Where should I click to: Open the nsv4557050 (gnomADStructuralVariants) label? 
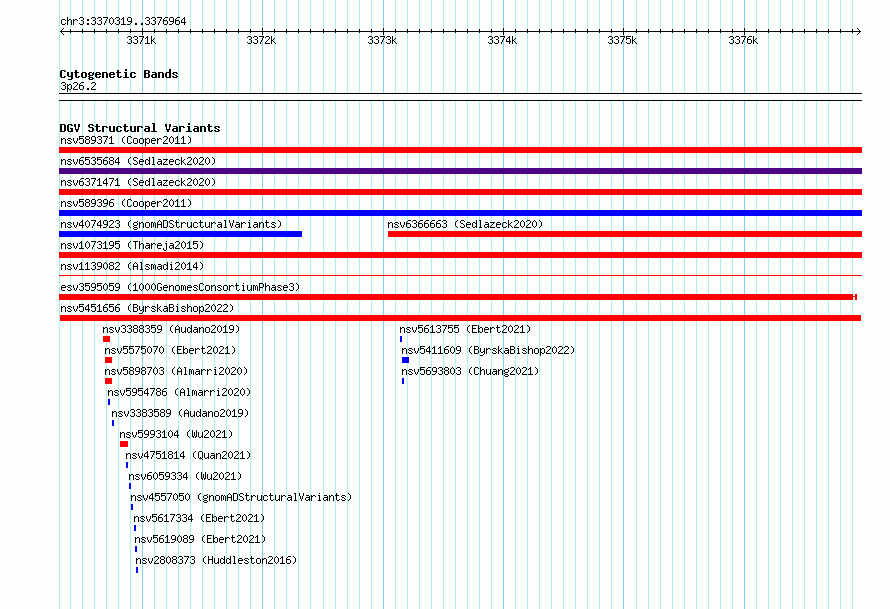point(241,497)
